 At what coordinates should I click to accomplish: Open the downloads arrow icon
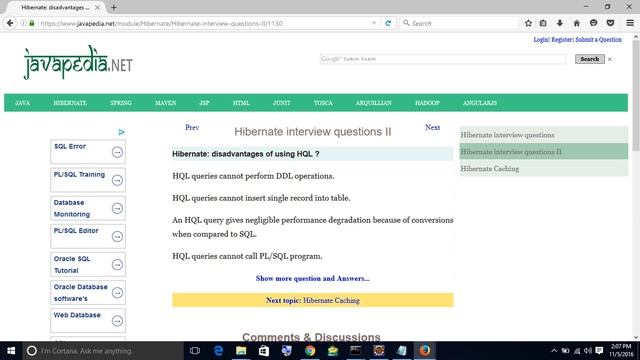click(x=560, y=23)
